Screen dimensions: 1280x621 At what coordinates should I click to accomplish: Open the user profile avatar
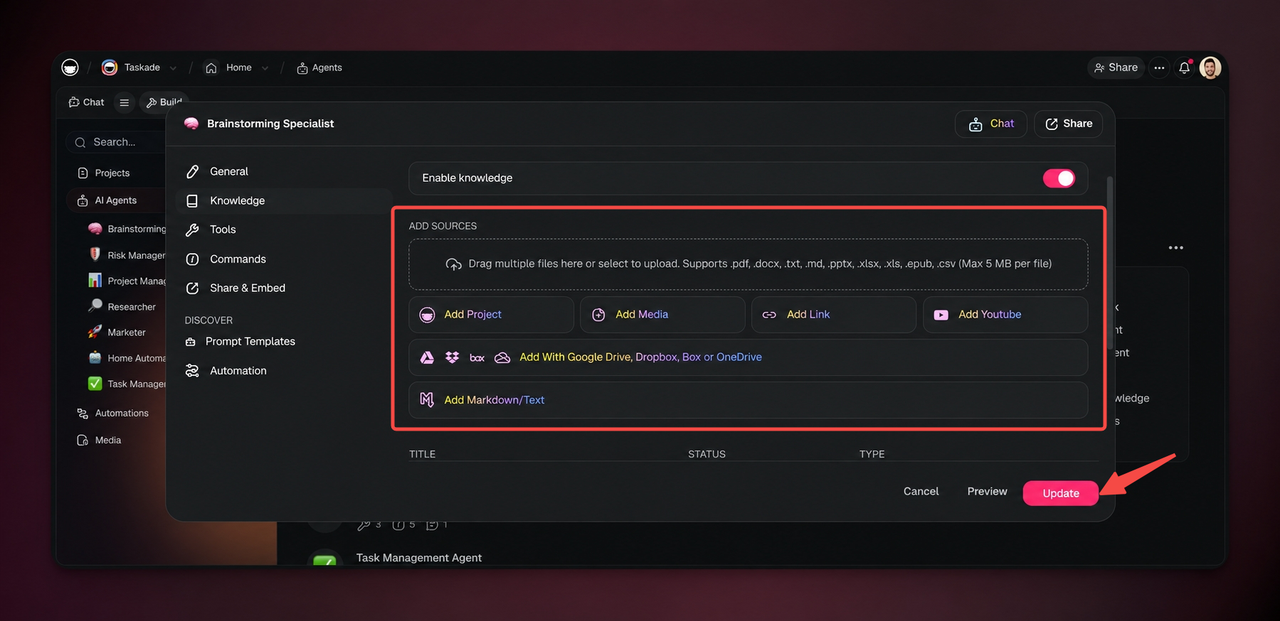click(1210, 68)
